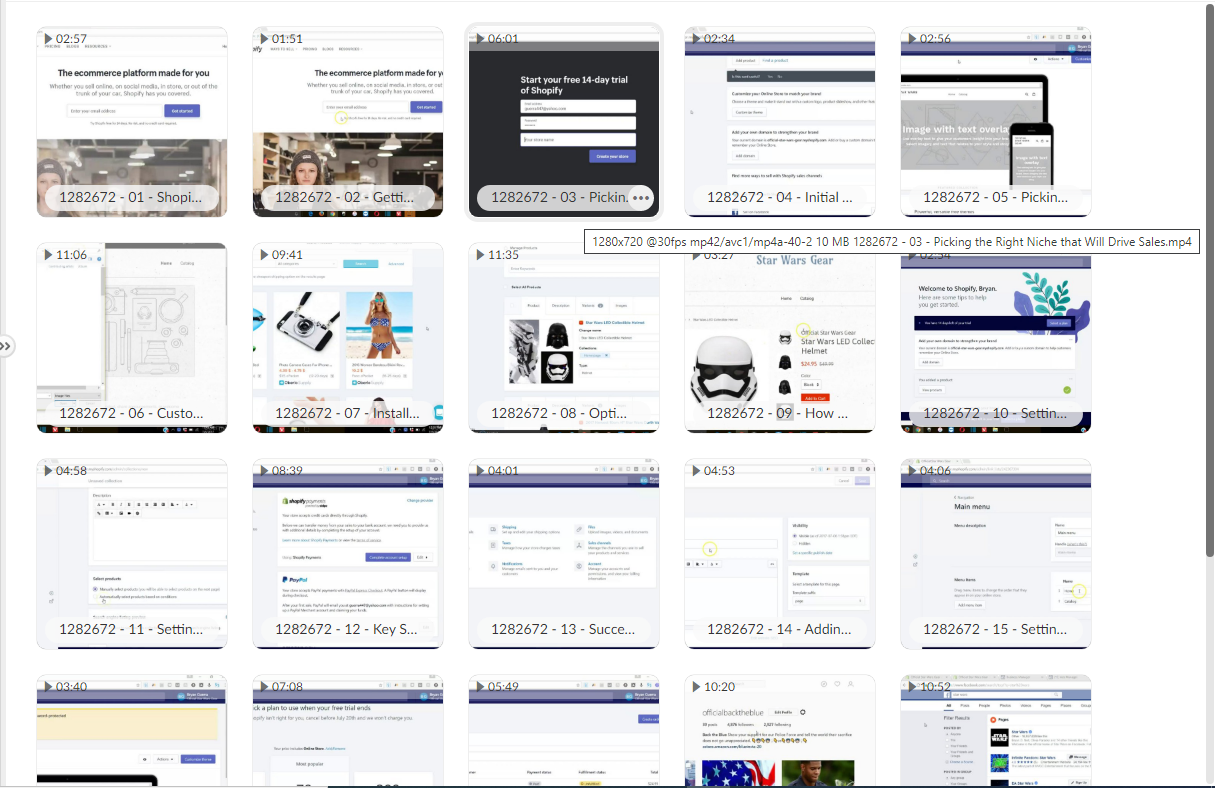Click play icon on the 07:08 video
Screen dimensions: 1215x788
tap(264, 687)
